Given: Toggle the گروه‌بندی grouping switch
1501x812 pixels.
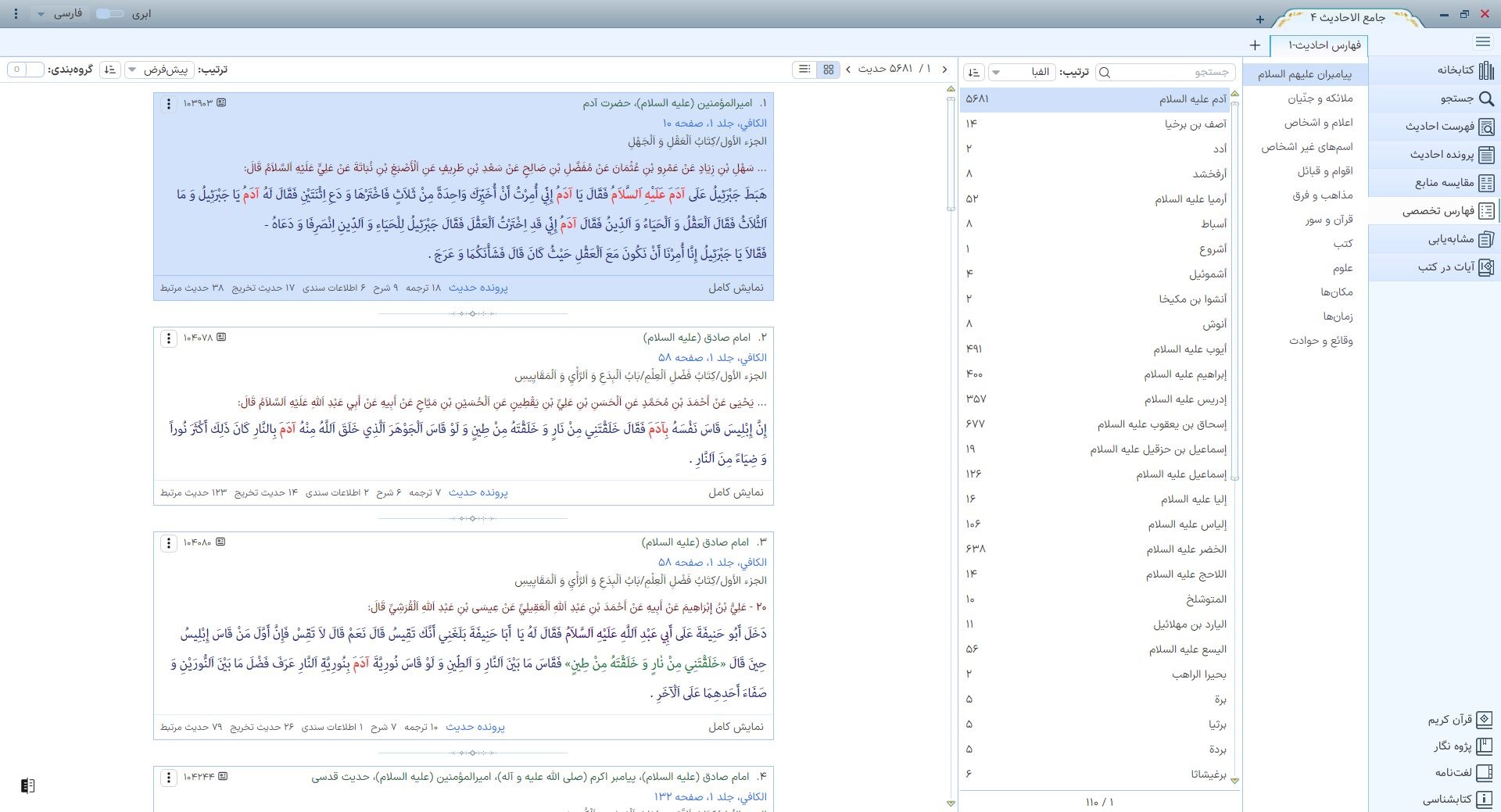Looking at the screenshot, I should pos(25,70).
